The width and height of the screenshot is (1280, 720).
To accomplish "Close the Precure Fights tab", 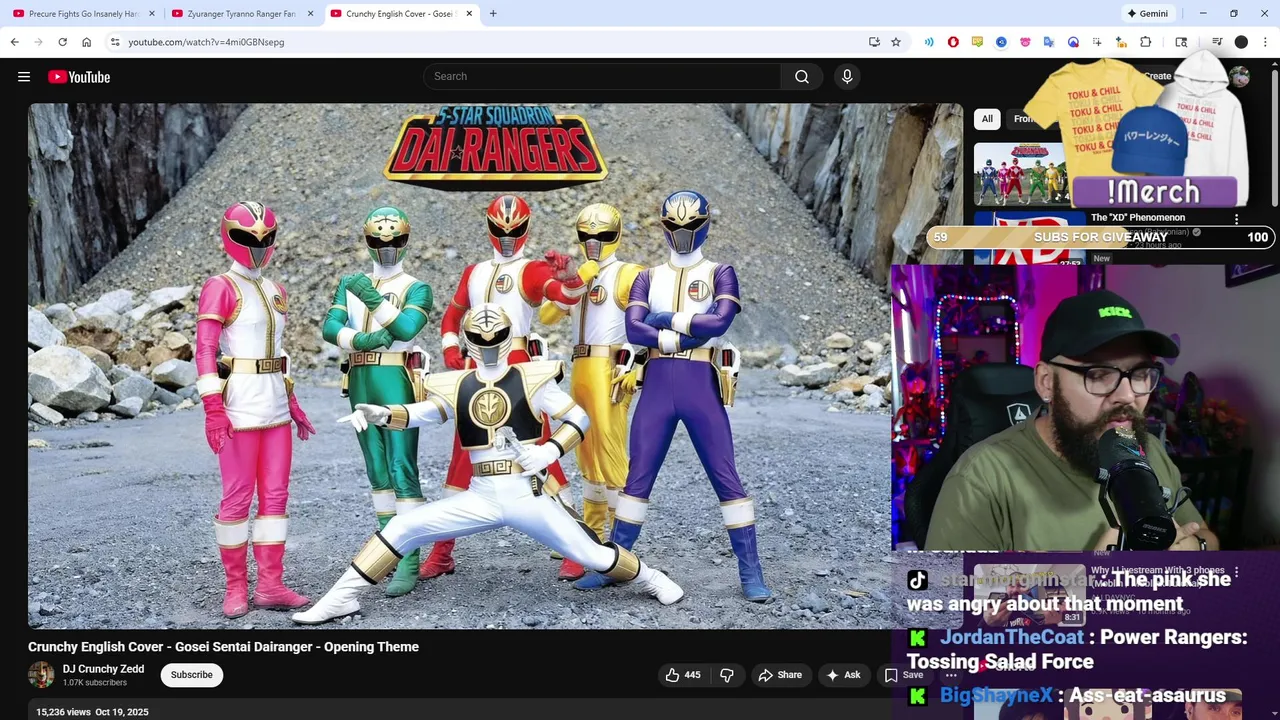I will pyautogui.click(x=152, y=14).
